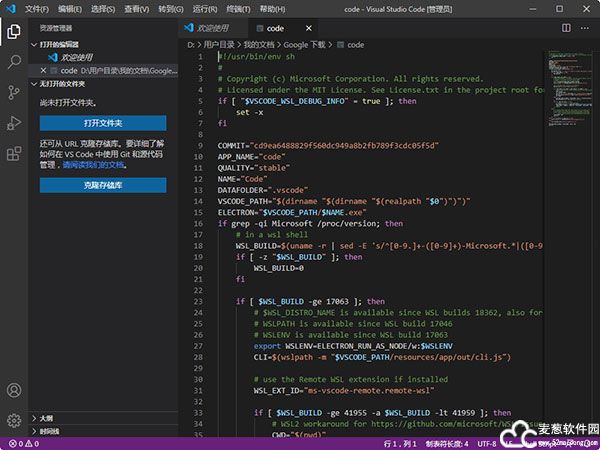The image size is (600, 450).
Task: Expand the 时间线 timeline section
Action: pyautogui.click(x=46, y=431)
